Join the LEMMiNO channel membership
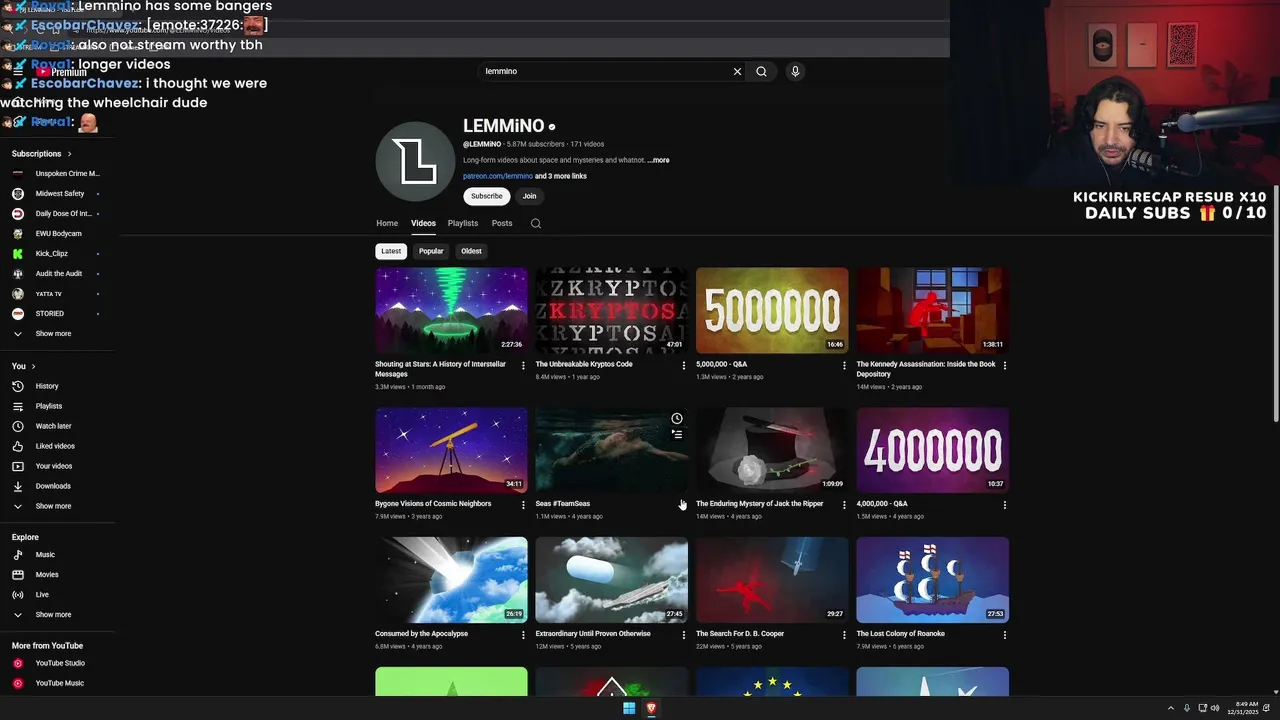The height and width of the screenshot is (720, 1280). point(529,196)
